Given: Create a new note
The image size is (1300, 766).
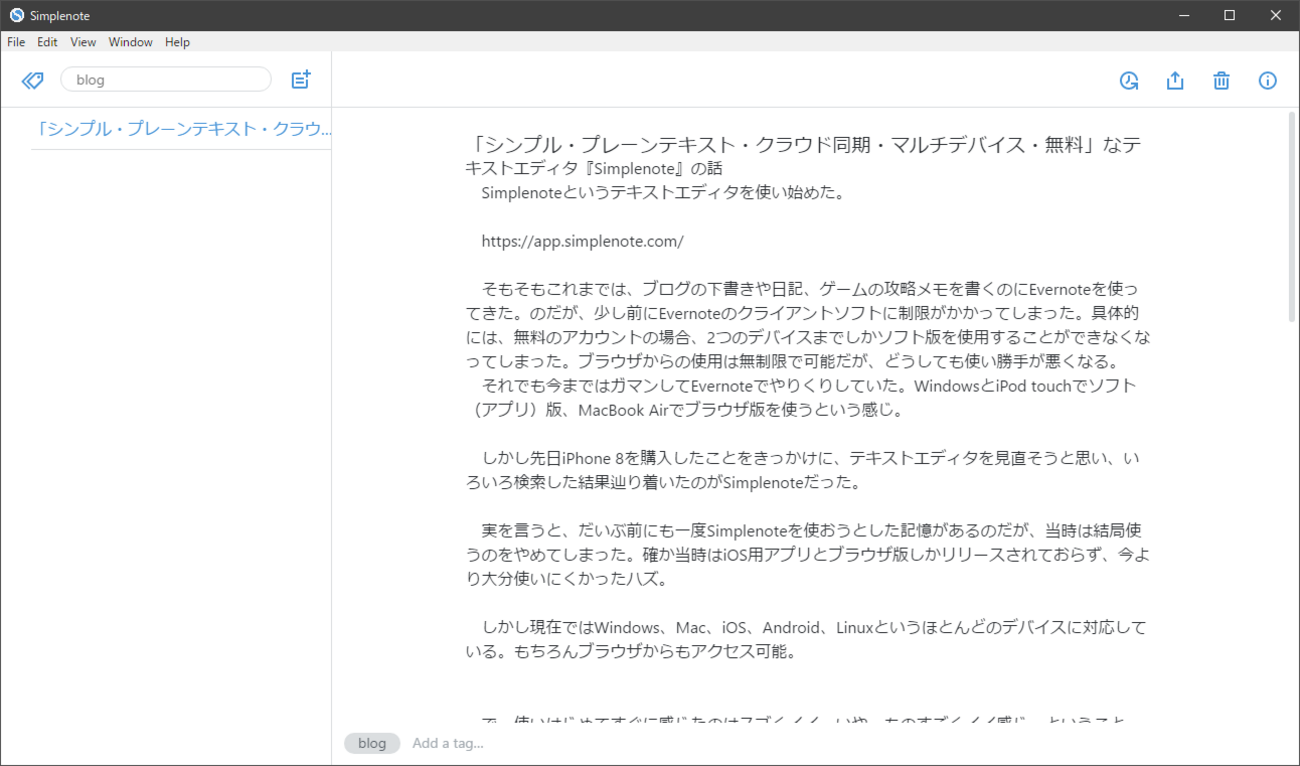Looking at the screenshot, I should tap(301, 80).
